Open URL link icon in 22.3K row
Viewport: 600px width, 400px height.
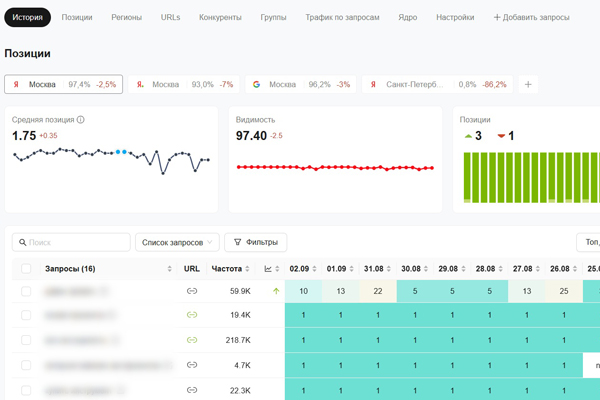click(x=192, y=390)
